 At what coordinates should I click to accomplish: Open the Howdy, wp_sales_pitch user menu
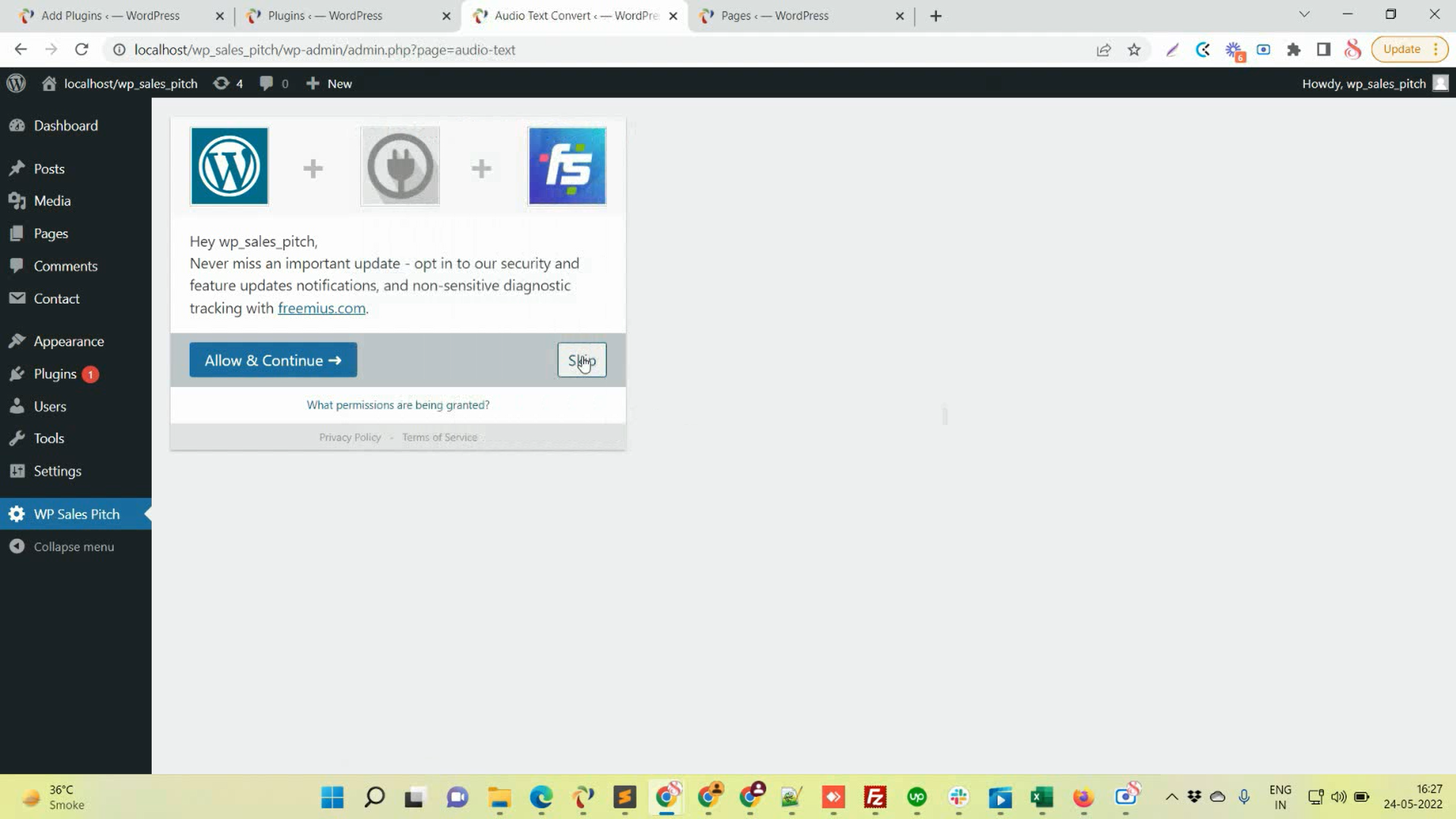[1375, 83]
